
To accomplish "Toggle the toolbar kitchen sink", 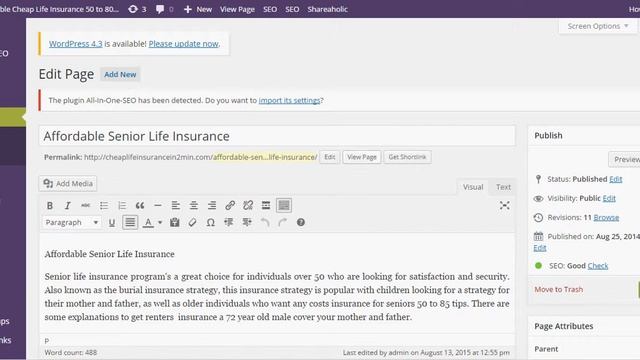I will [x=284, y=205].
